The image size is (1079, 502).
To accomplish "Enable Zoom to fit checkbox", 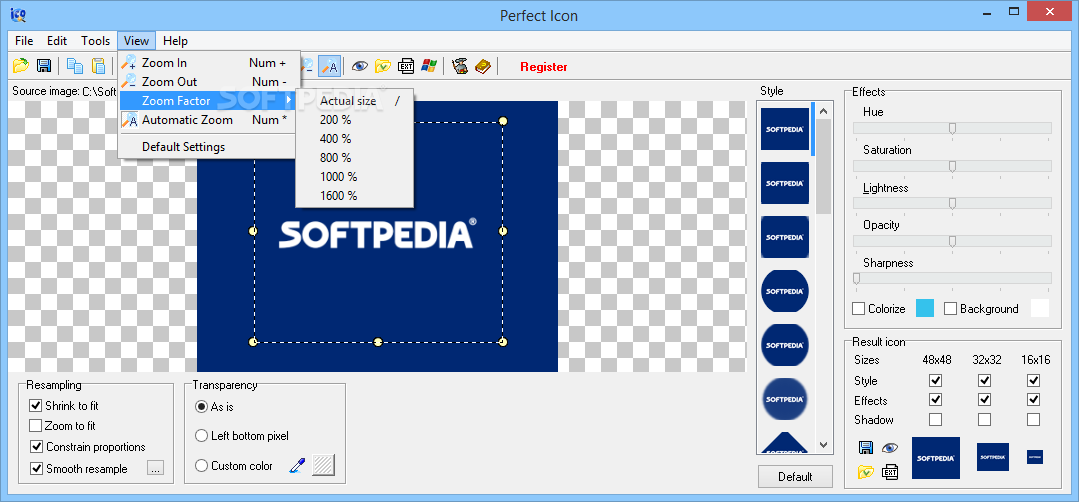I will [x=36, y=426].
